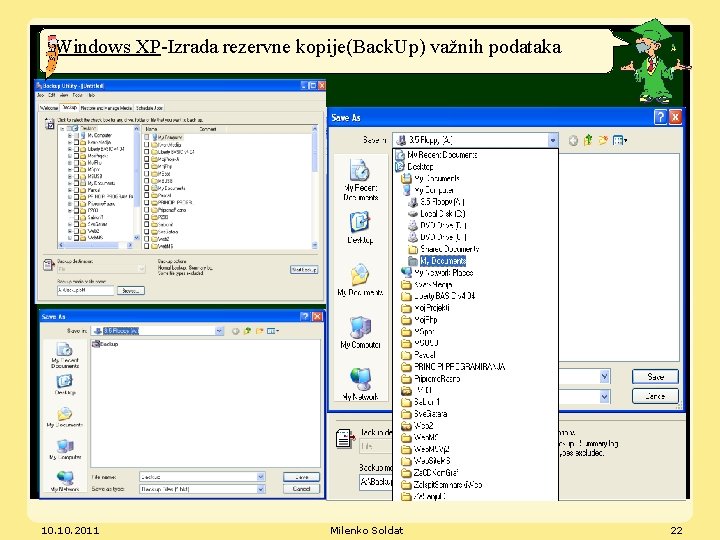Viewport: 720px width, 540px height.
Task: Click vertical scrollbar of Backup Utility Name list
Action: (x=315, y=187)
